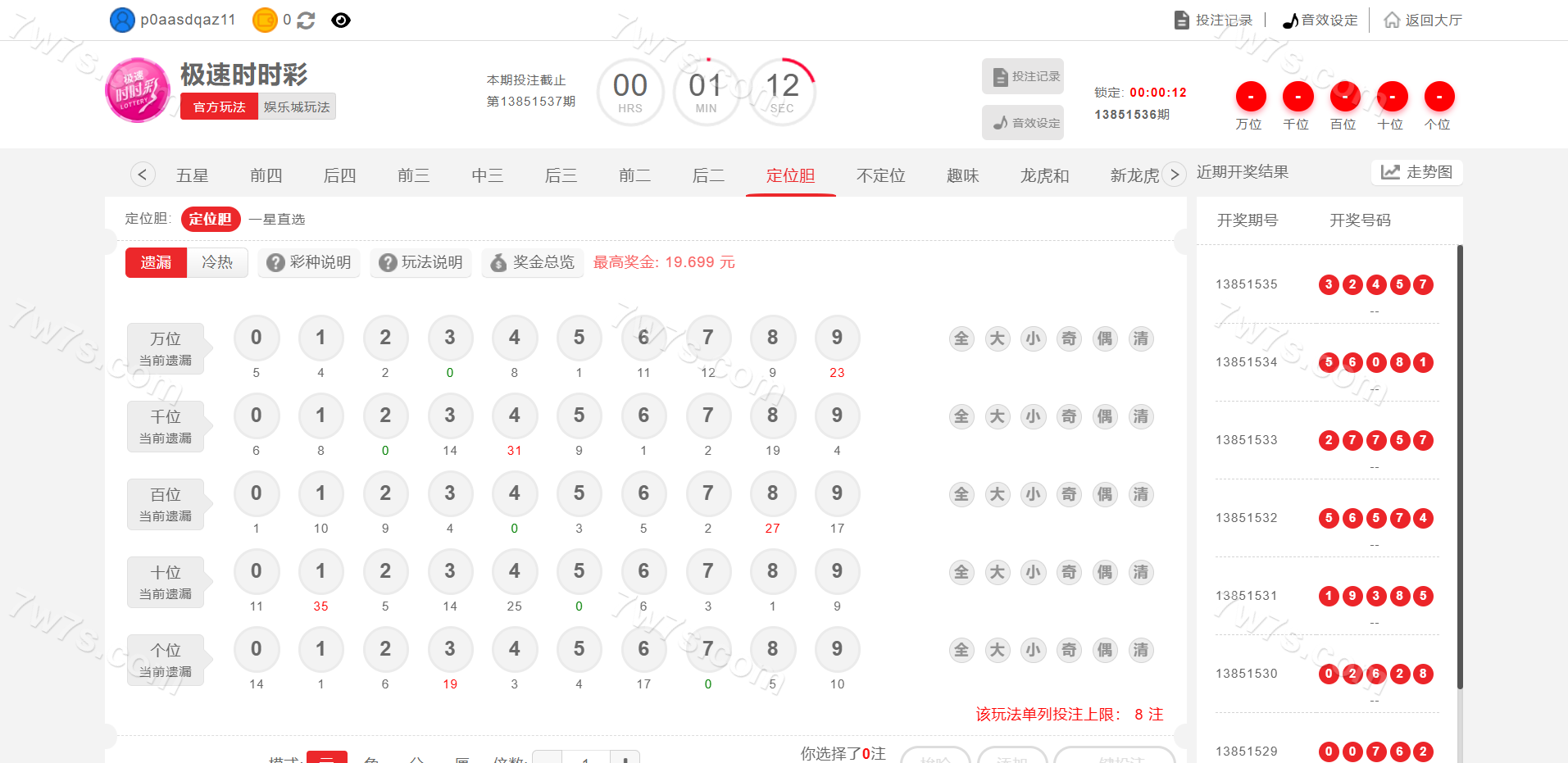Select 一星直选 sub-option
This screenshot has height=763, width=1568.
pyautogui.click(x=277, y=219)
